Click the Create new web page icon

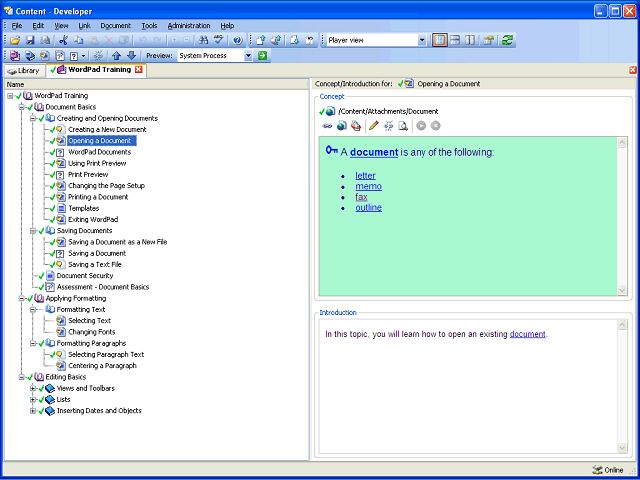pyautogui.click(x=342, y=126)
